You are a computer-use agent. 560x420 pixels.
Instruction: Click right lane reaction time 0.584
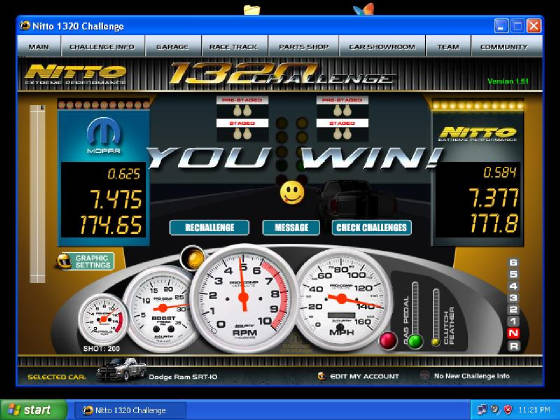500,172
